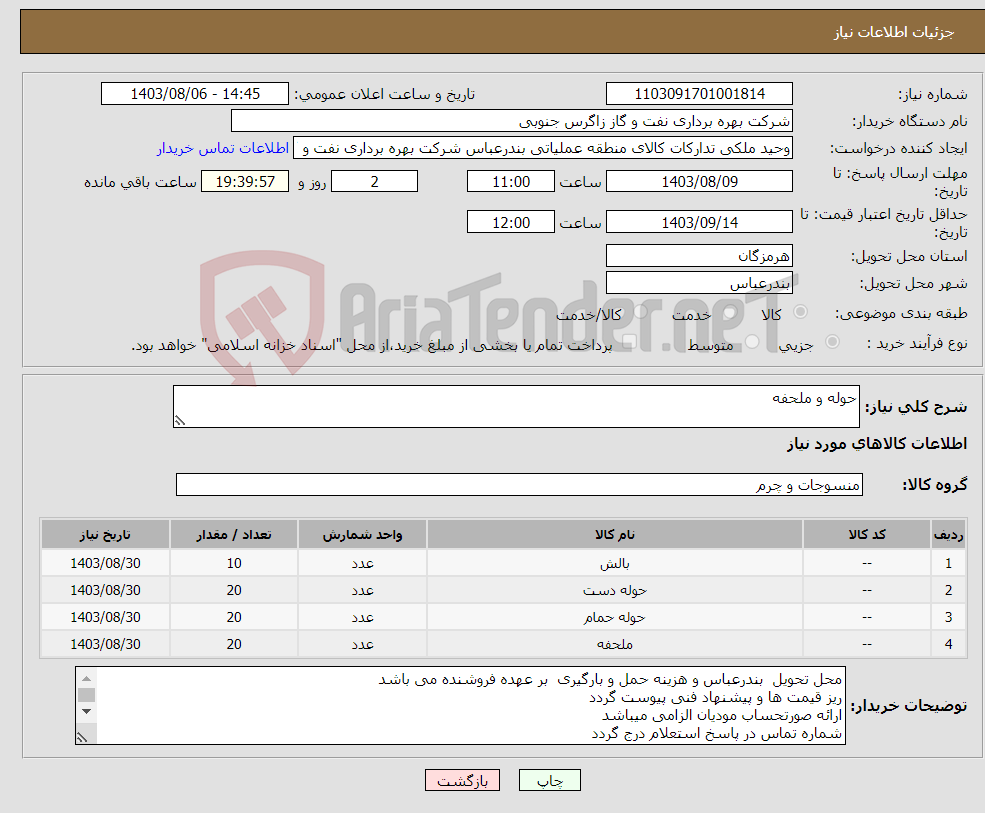Screen dimensions: 985x813
Task: Click reply deadline date 1403/08/09
Action: coord(699,182)
